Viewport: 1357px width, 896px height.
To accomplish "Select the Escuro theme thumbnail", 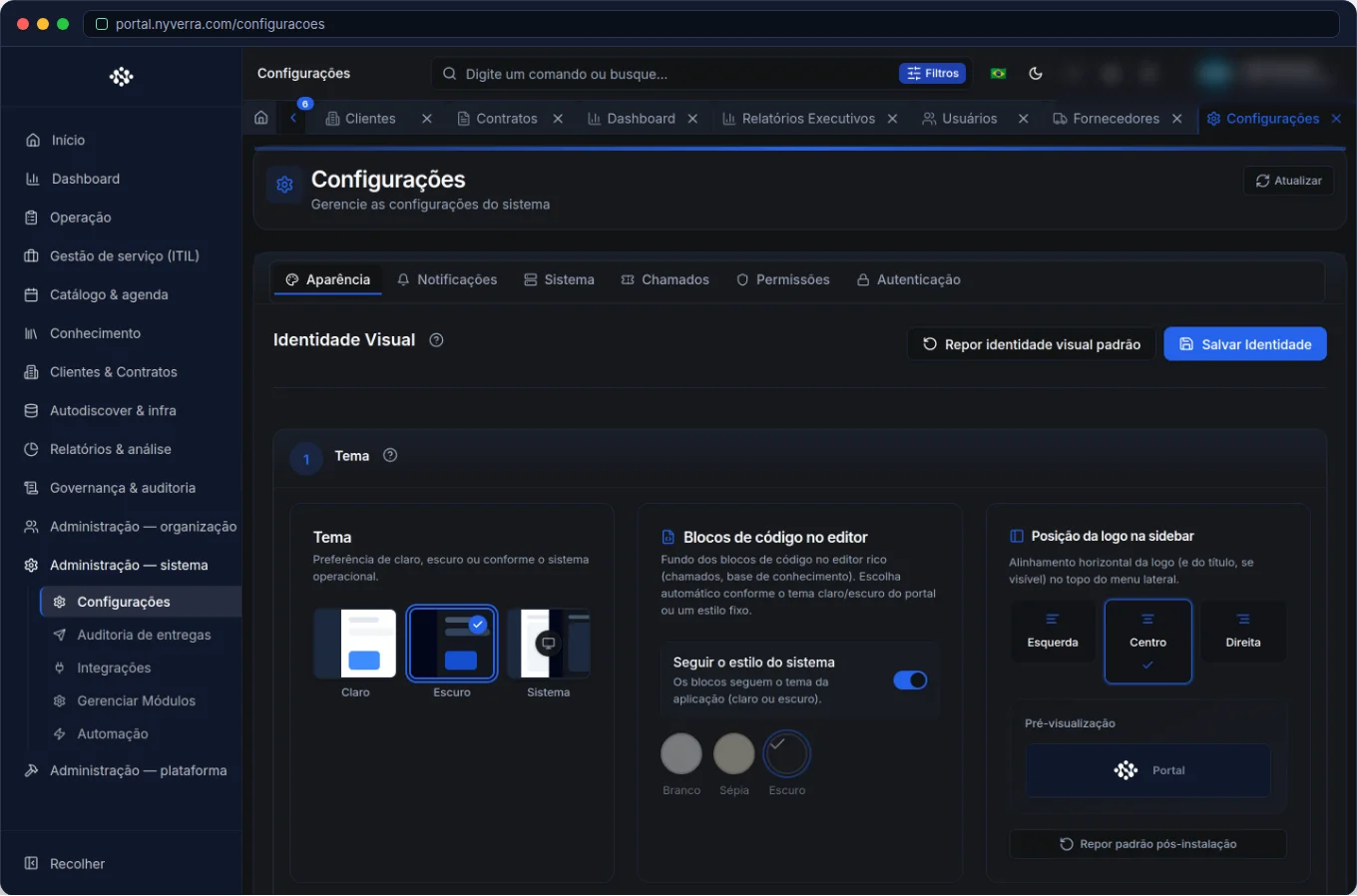I will point(452,644).
